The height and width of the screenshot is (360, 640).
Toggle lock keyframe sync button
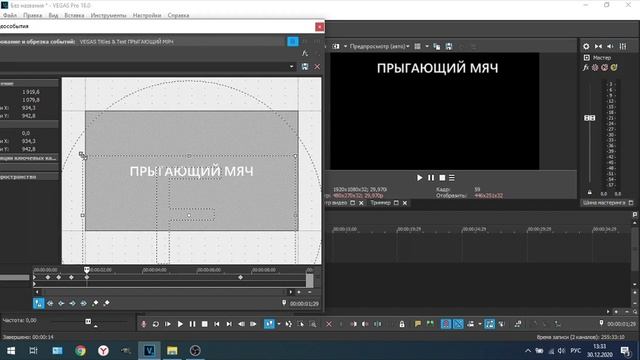38,303
